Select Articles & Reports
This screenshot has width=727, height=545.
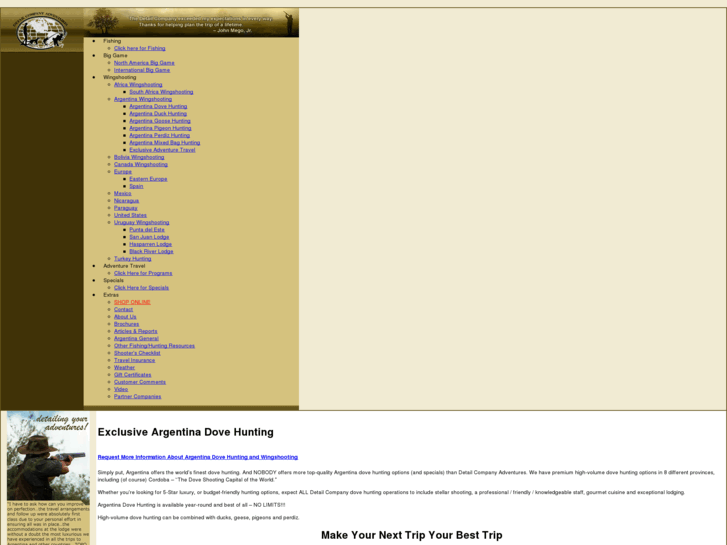136,331
